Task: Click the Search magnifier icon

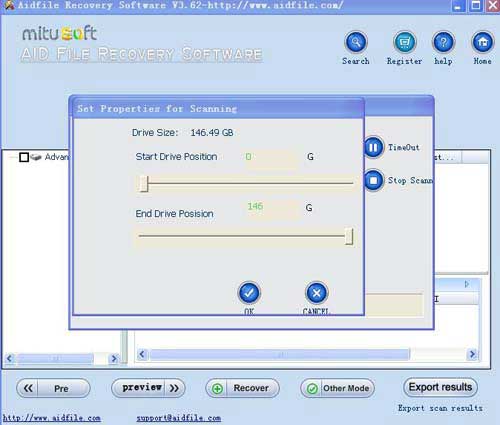Action: (x=356, y=42)
